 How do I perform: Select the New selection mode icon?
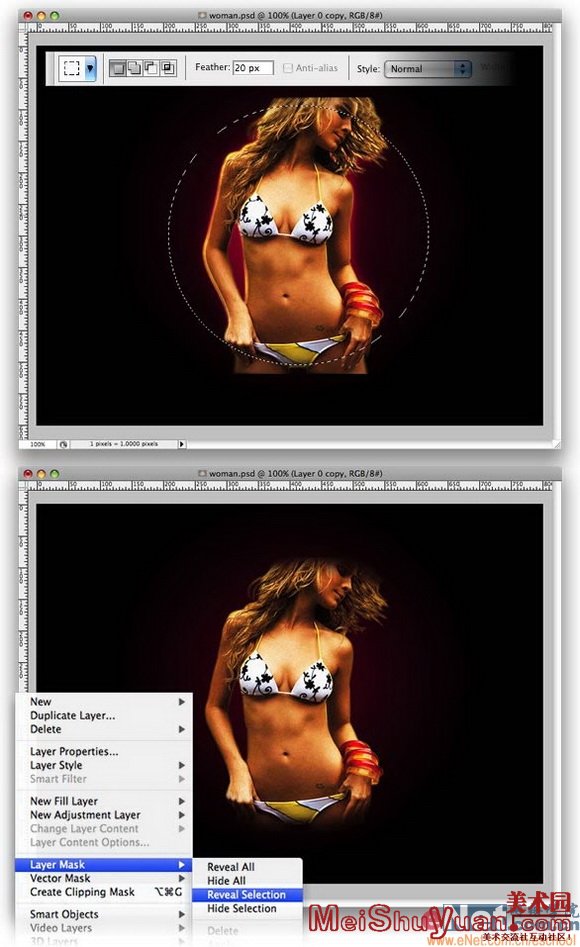[x=117, y=68]
